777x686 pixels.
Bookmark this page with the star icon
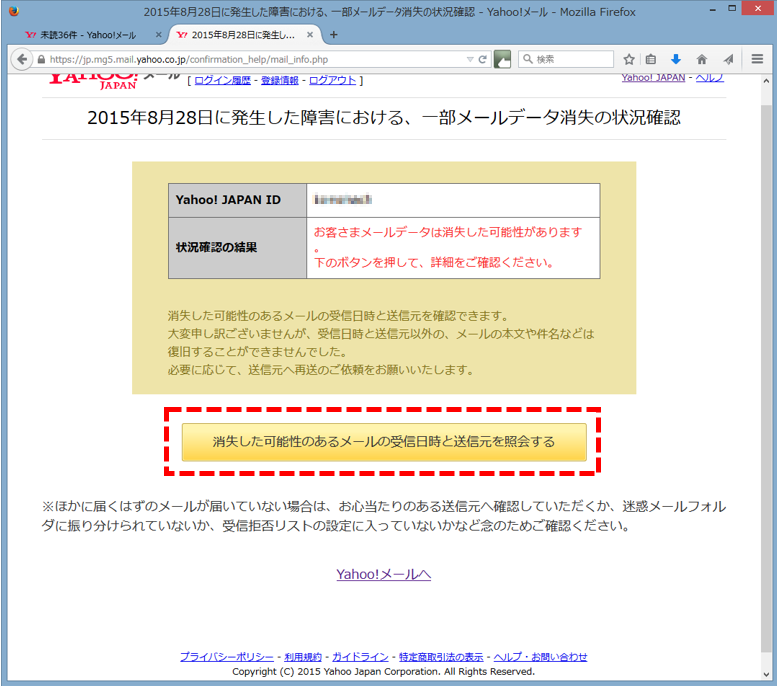tap(629, 59)
